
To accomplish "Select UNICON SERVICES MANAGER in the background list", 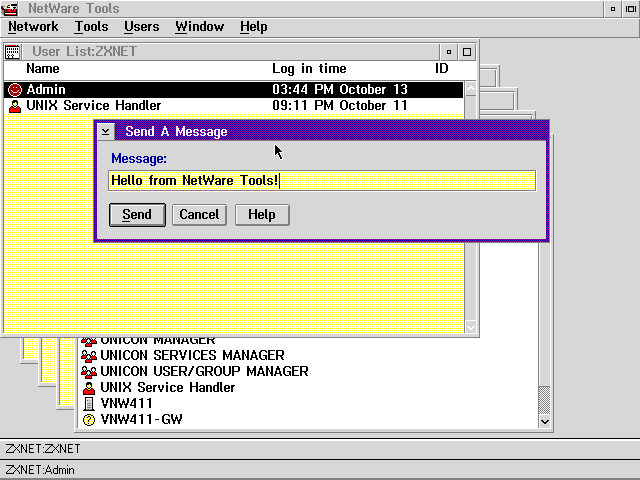I will click(192, 356).
